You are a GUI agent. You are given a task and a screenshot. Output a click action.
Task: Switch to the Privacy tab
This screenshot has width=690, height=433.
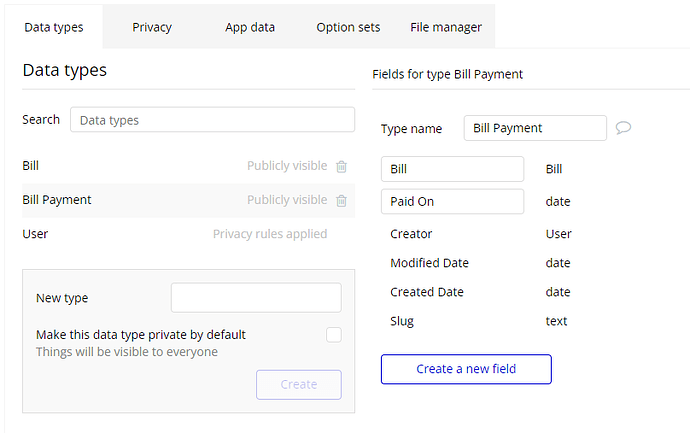coord(151,27)
